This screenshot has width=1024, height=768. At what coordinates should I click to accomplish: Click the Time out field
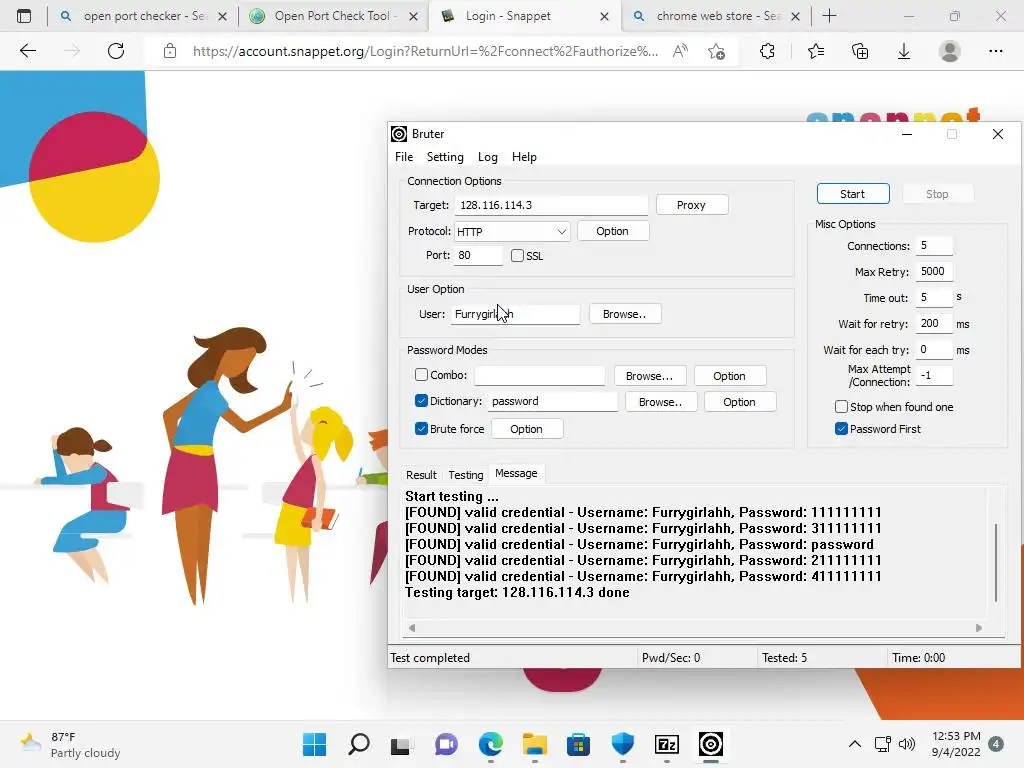pyautogui.click(x=934, y=297)
